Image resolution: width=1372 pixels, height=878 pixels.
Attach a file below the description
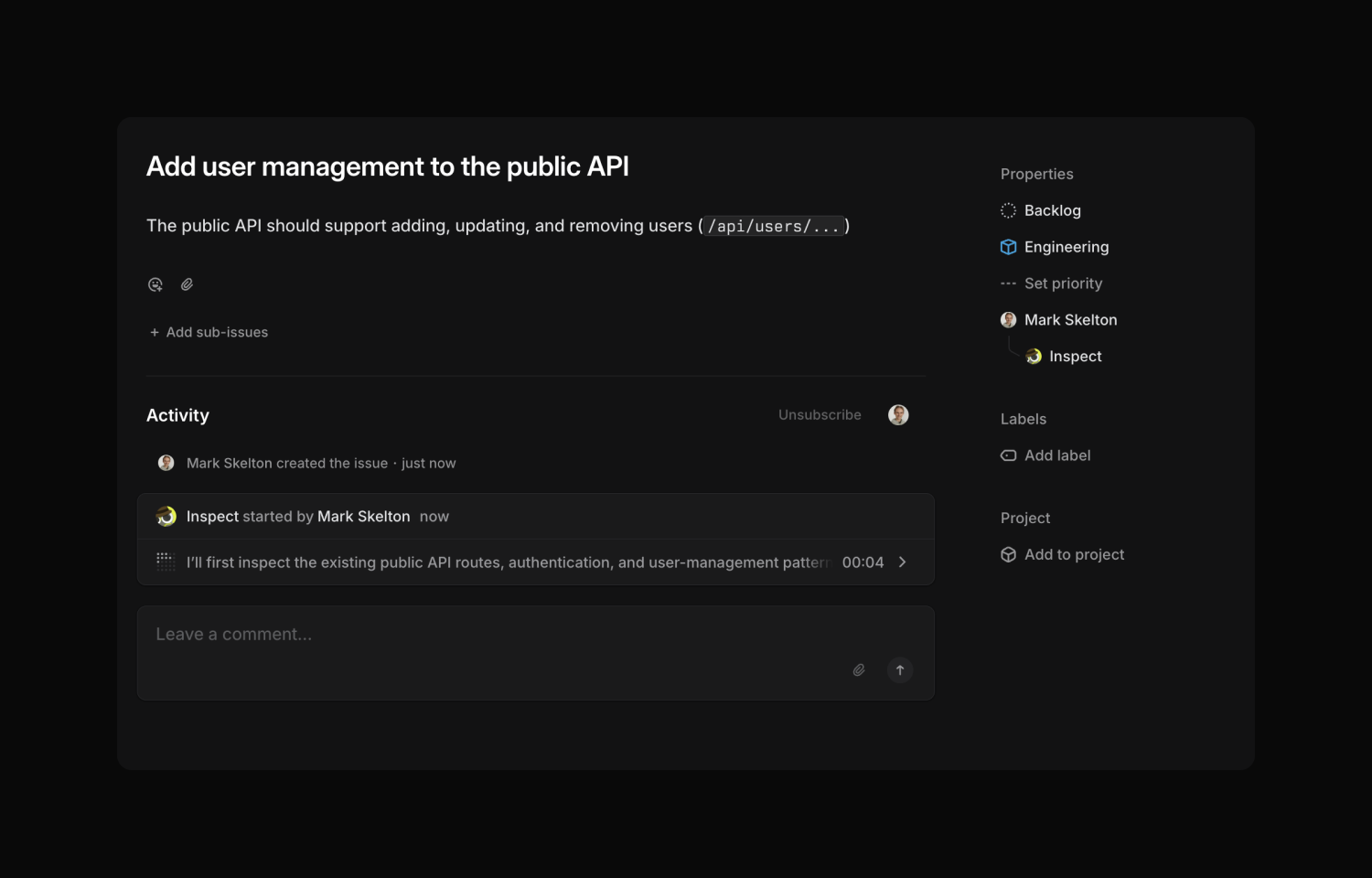tap(187, 284)
